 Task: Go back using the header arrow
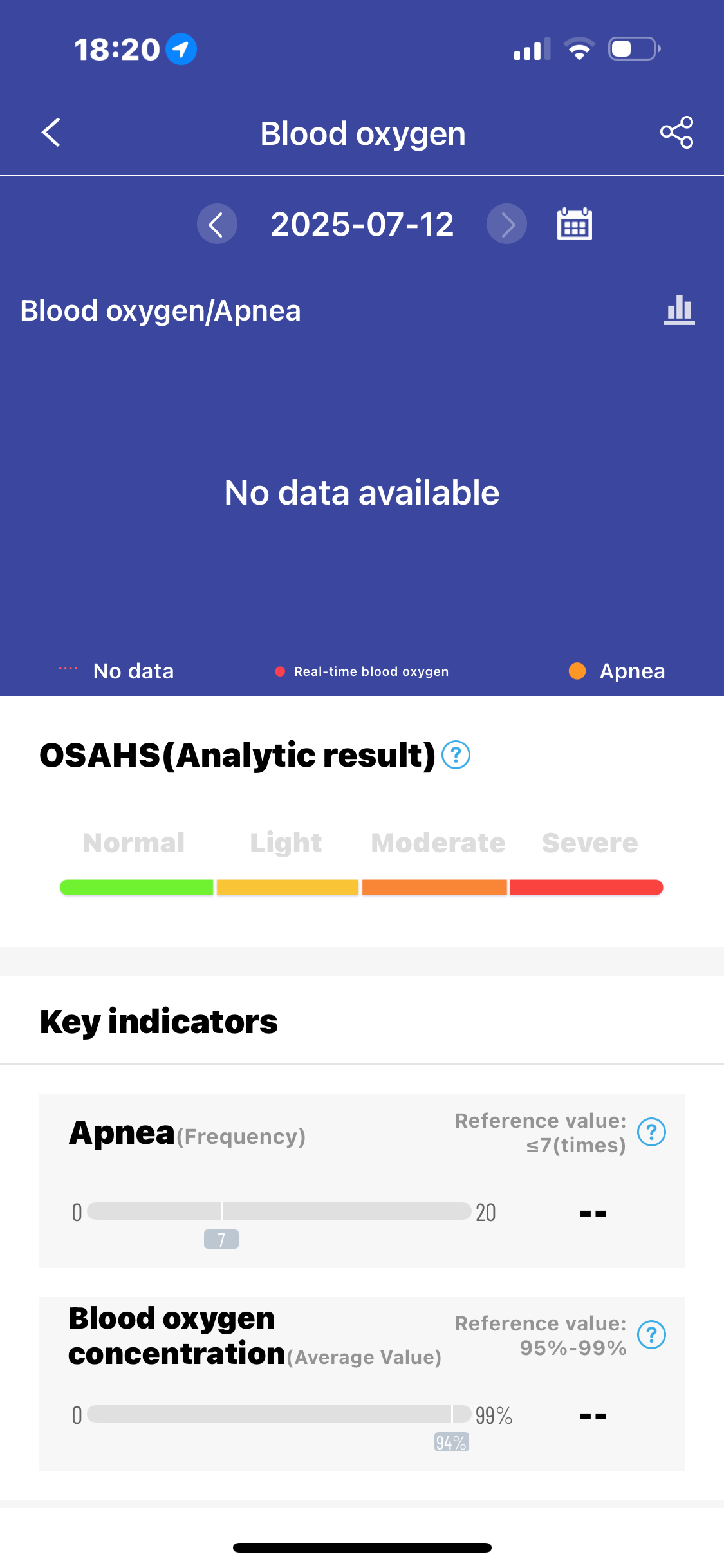point(51,133)
